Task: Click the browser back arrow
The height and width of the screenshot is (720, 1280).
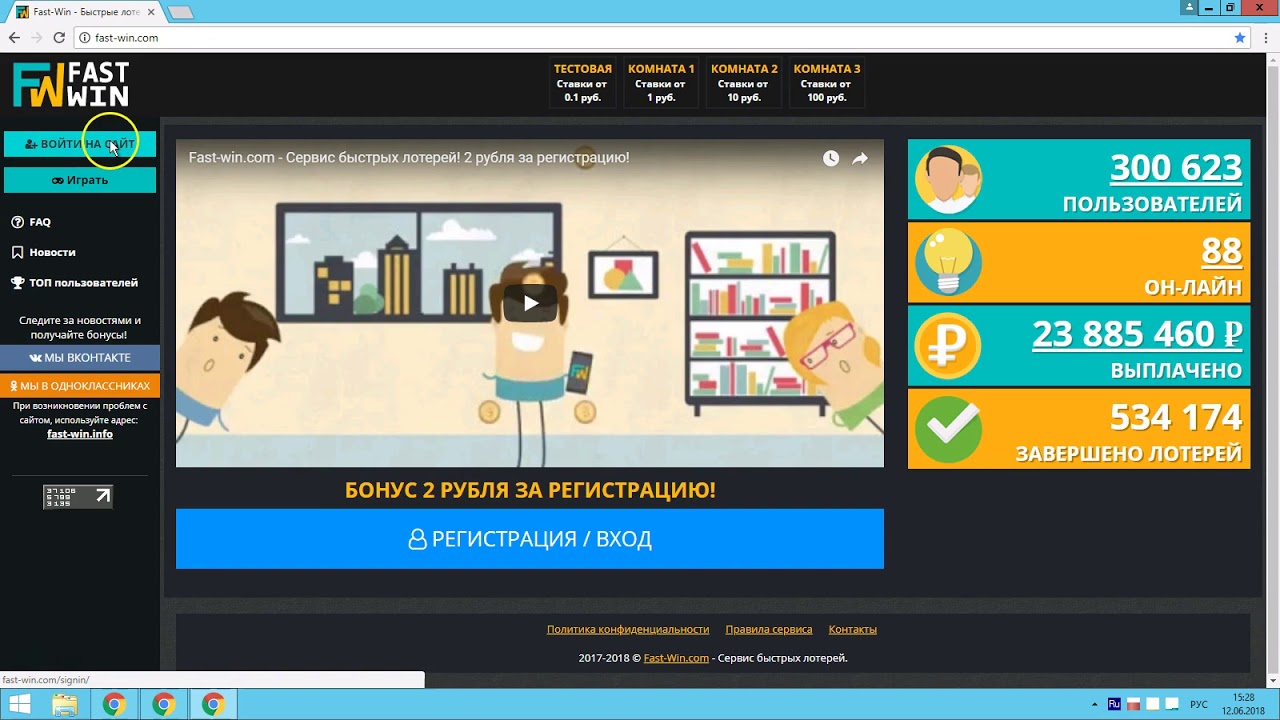Action: (x=14, y=38)
